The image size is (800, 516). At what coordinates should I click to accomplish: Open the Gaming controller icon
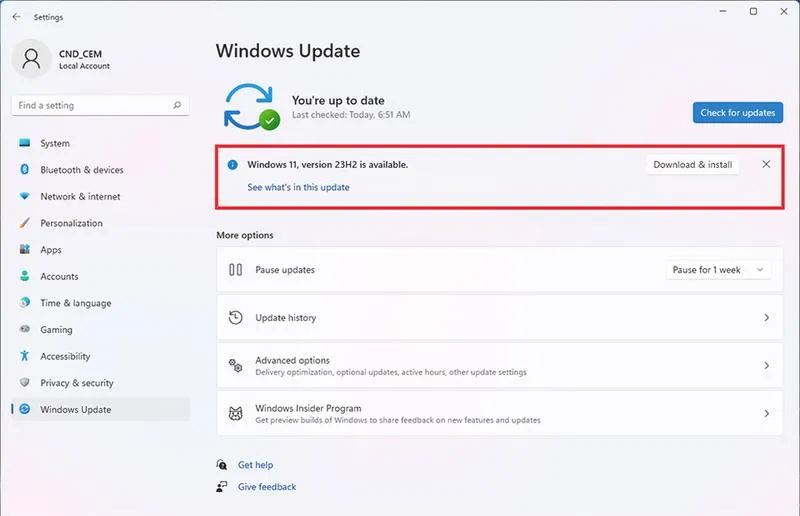point(24,329)
